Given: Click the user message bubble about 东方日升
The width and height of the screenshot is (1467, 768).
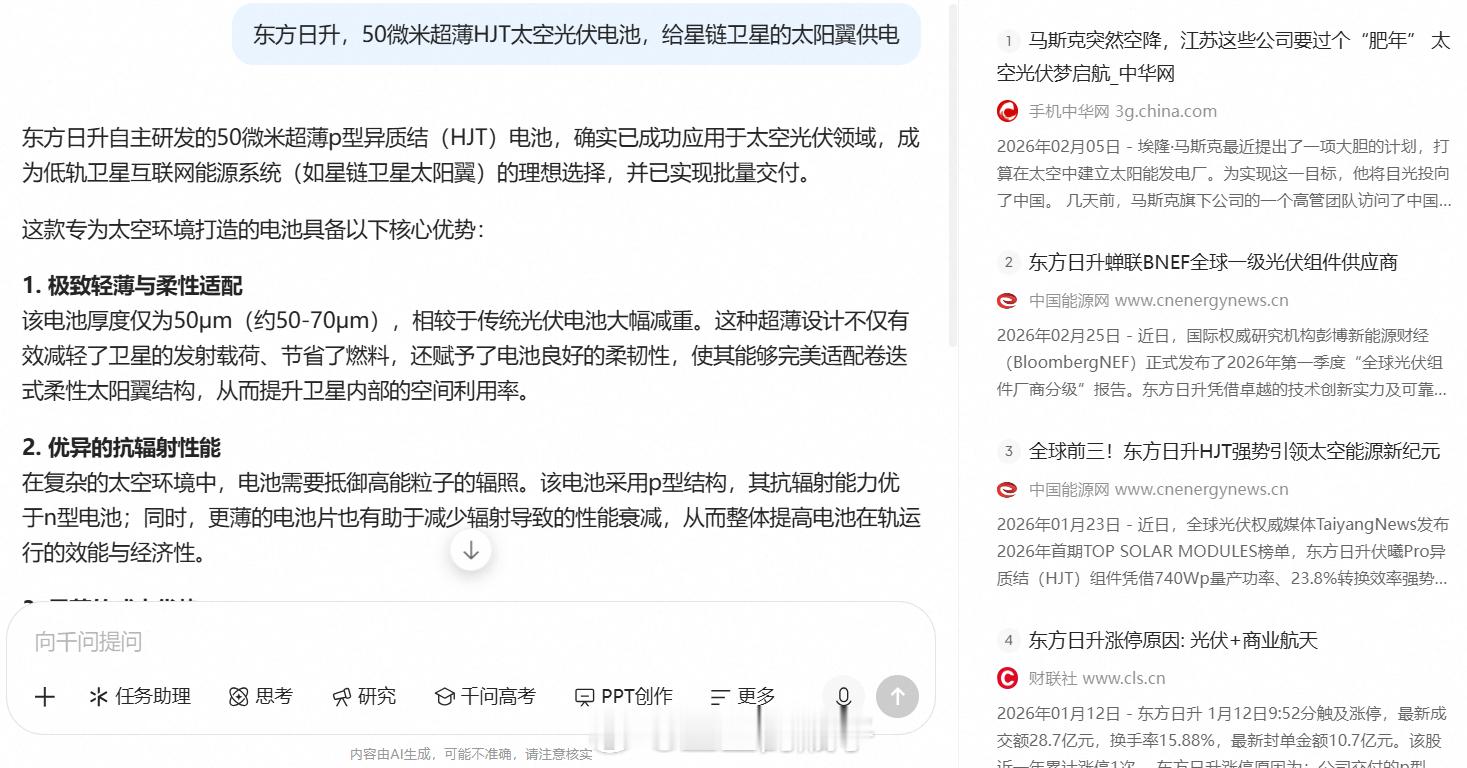Looking at the screenshot, I should tap(576, 35).
